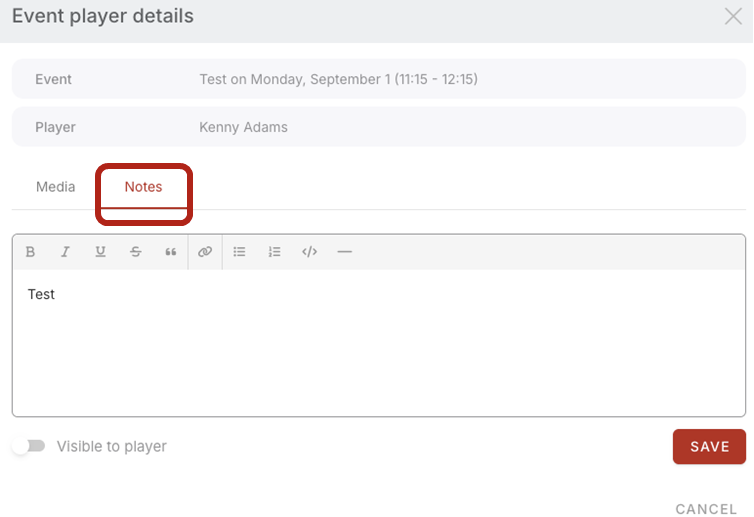Screen dimensions: 754x517
Task: Start a bulleted list
Action: (240, 252)
